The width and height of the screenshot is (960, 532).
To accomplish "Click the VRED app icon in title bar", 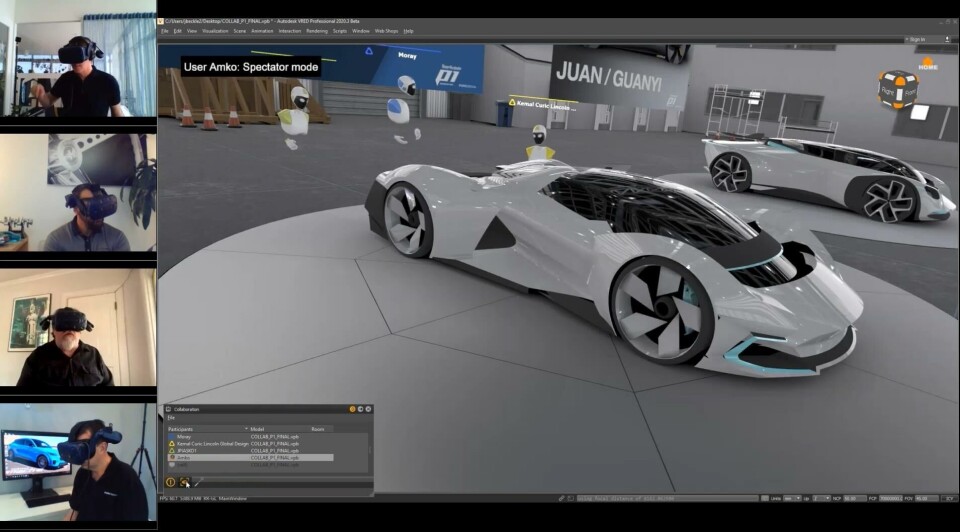I will (161, 21).
